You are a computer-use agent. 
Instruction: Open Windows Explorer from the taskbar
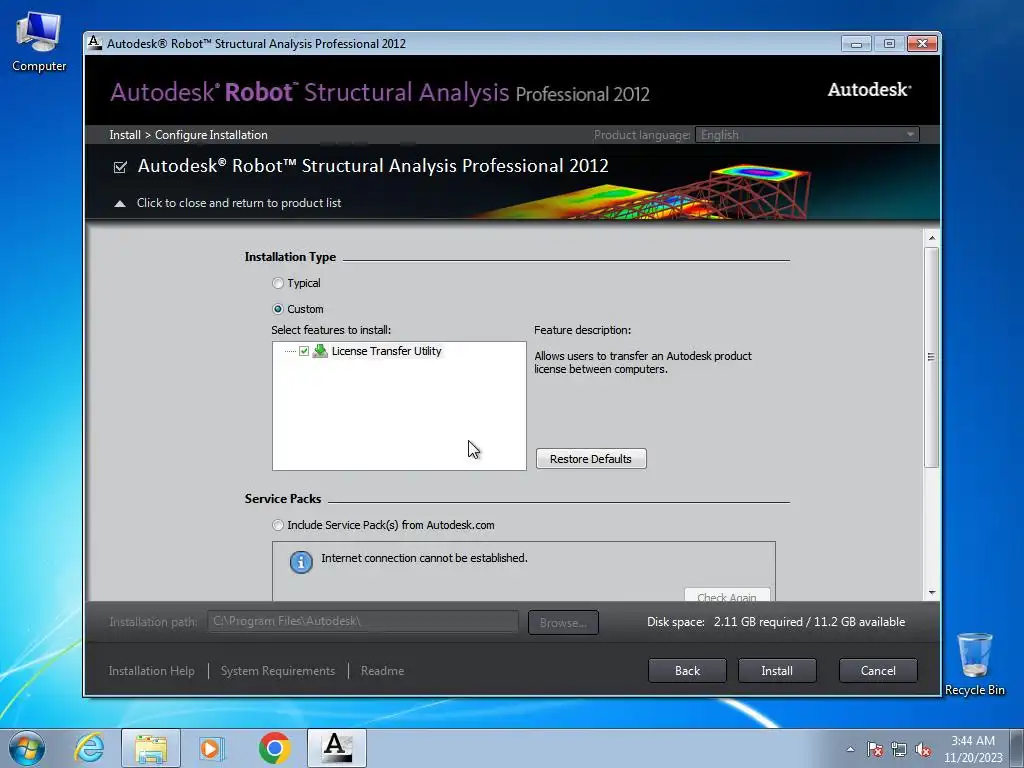151,748
